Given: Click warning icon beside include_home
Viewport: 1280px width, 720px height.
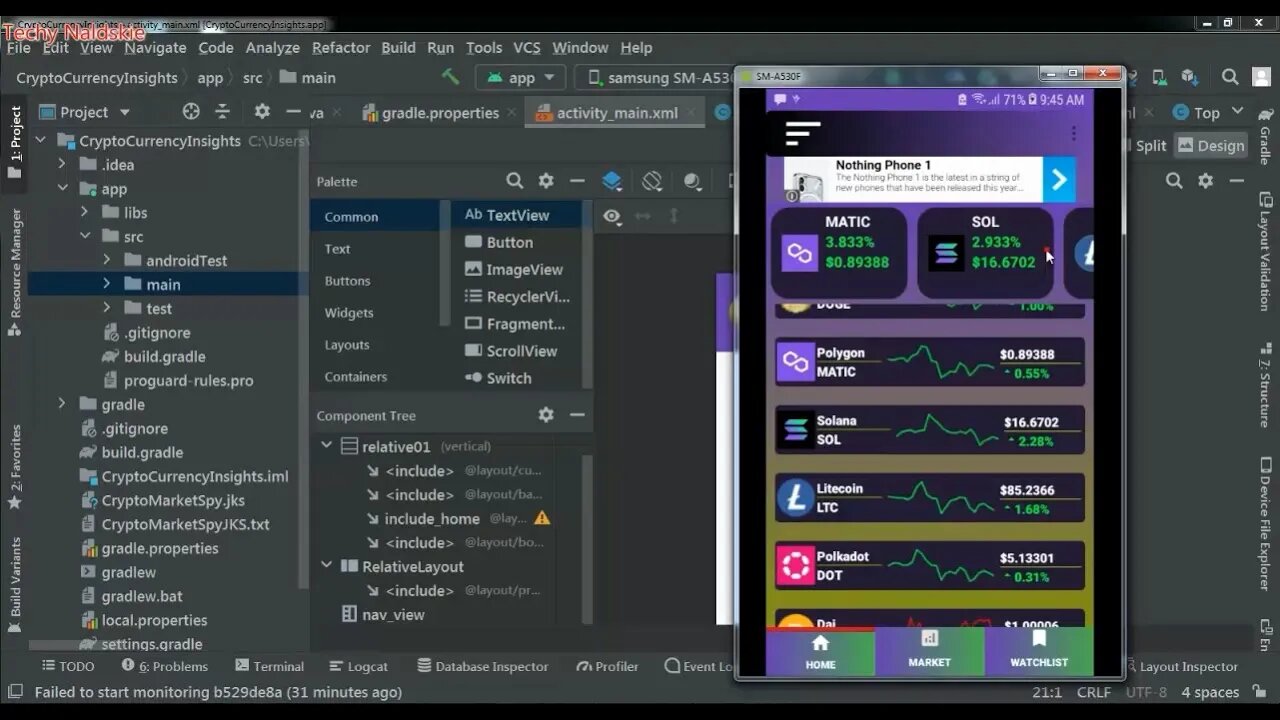Looking at the screenshot, I should [x=542, y=518].
